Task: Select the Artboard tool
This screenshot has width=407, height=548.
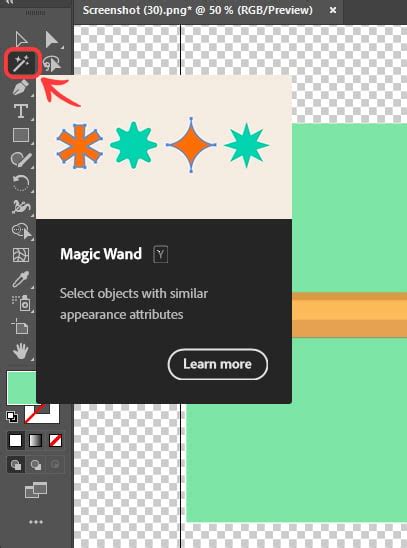Action: tap(20, 327)
